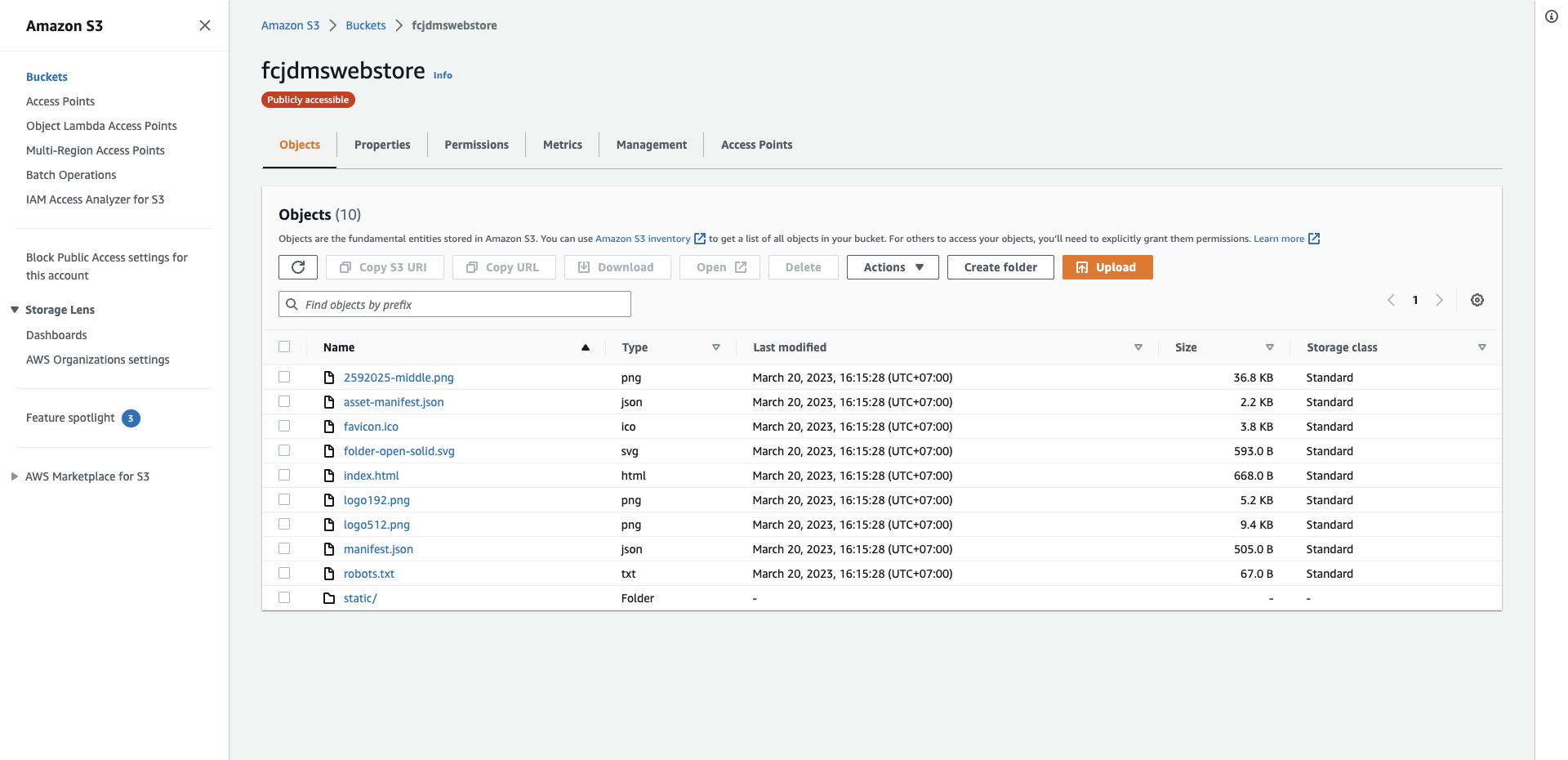
Task: Click file icon beside manifest.json
Action: 329,549
